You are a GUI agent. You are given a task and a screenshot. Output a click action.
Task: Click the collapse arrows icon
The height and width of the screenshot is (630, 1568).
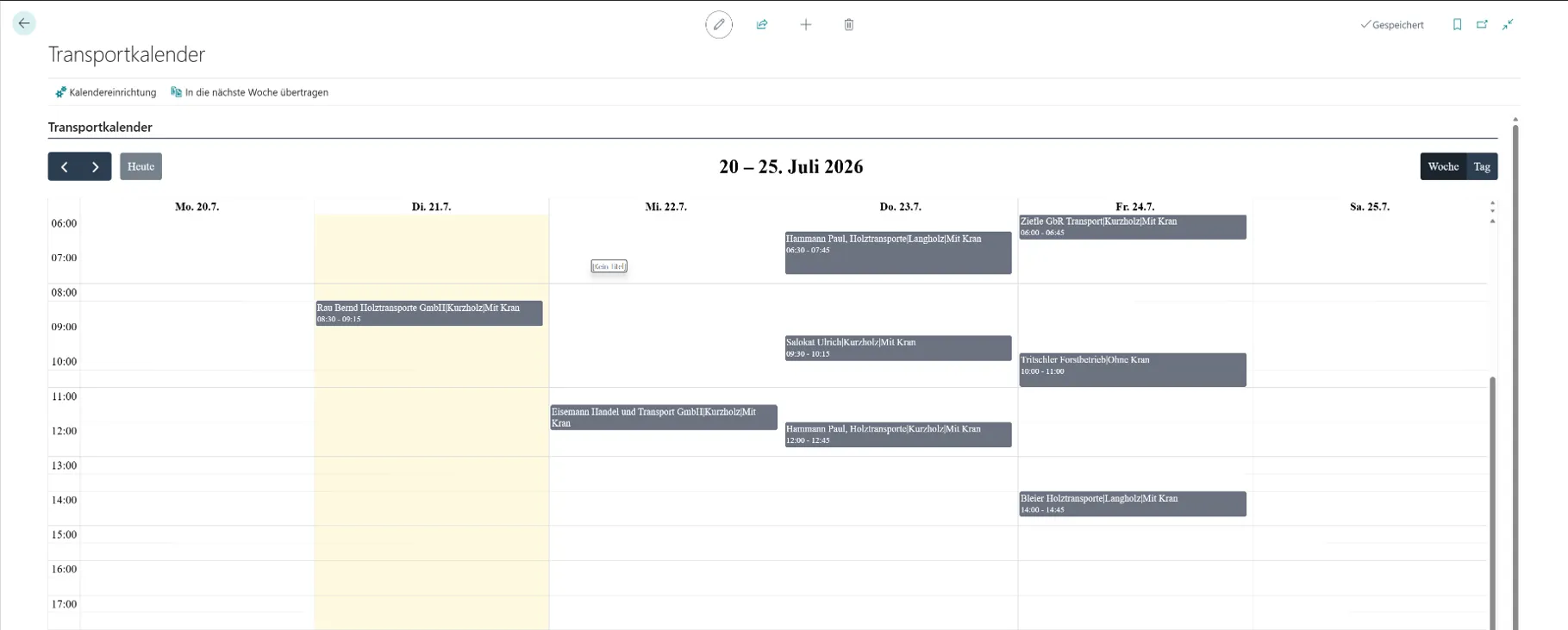tap(1508, 25)
